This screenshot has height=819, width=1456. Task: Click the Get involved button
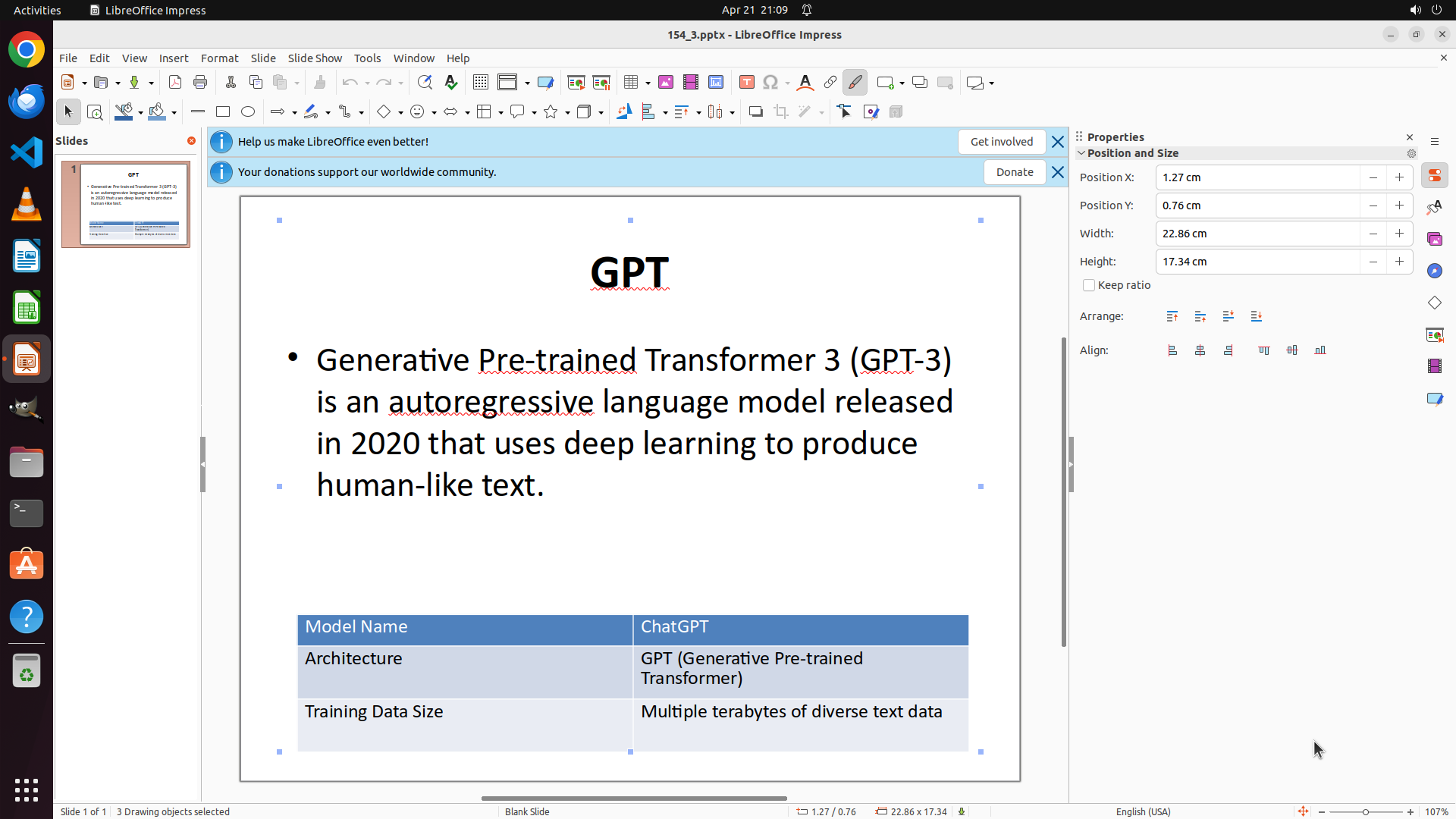tap(1001, 142)
